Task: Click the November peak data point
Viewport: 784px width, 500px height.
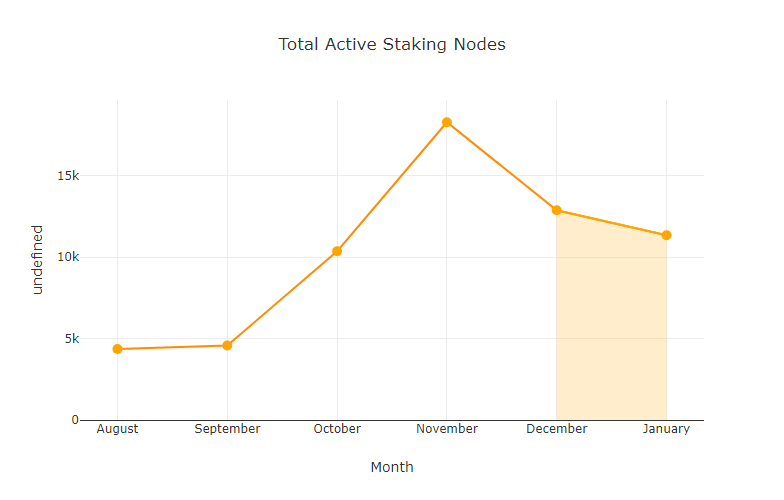Action: click(447, 123)
